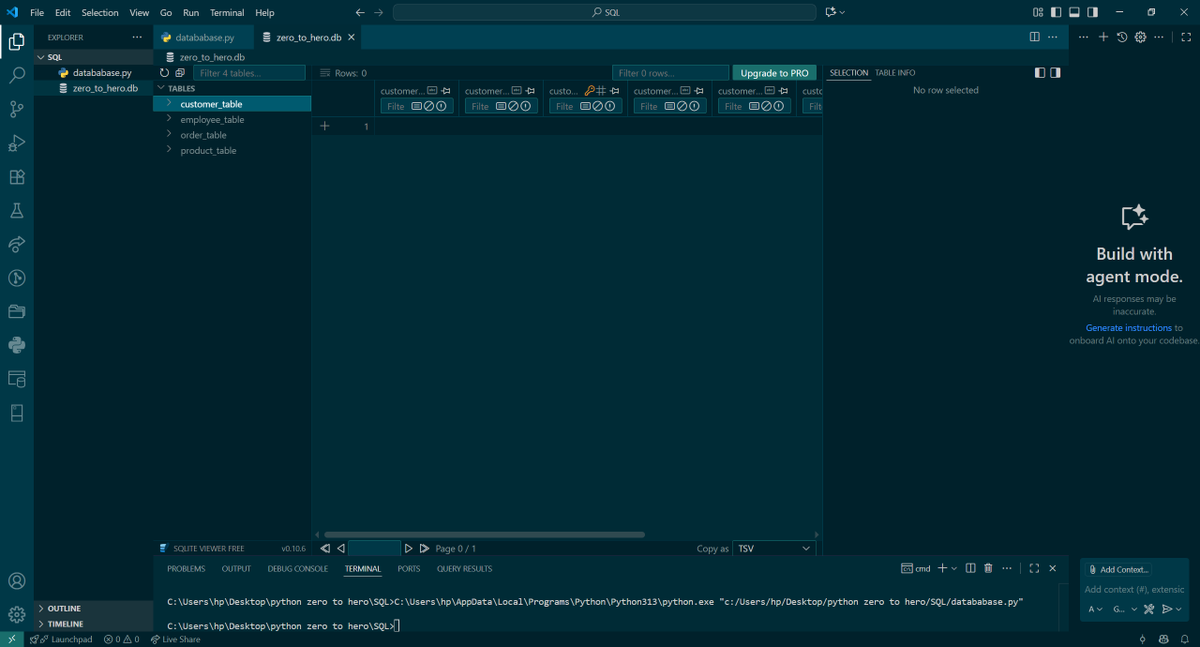Open the Testing flask icon view
1200x647 pixels.
tap(17, 211)
